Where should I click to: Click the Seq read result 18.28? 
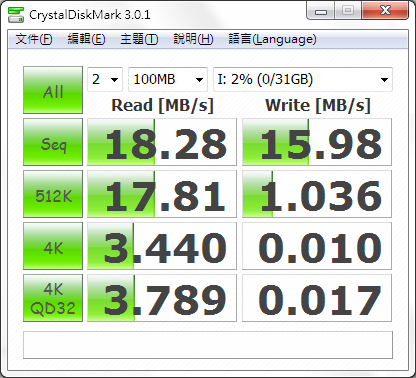coord(162,142)
